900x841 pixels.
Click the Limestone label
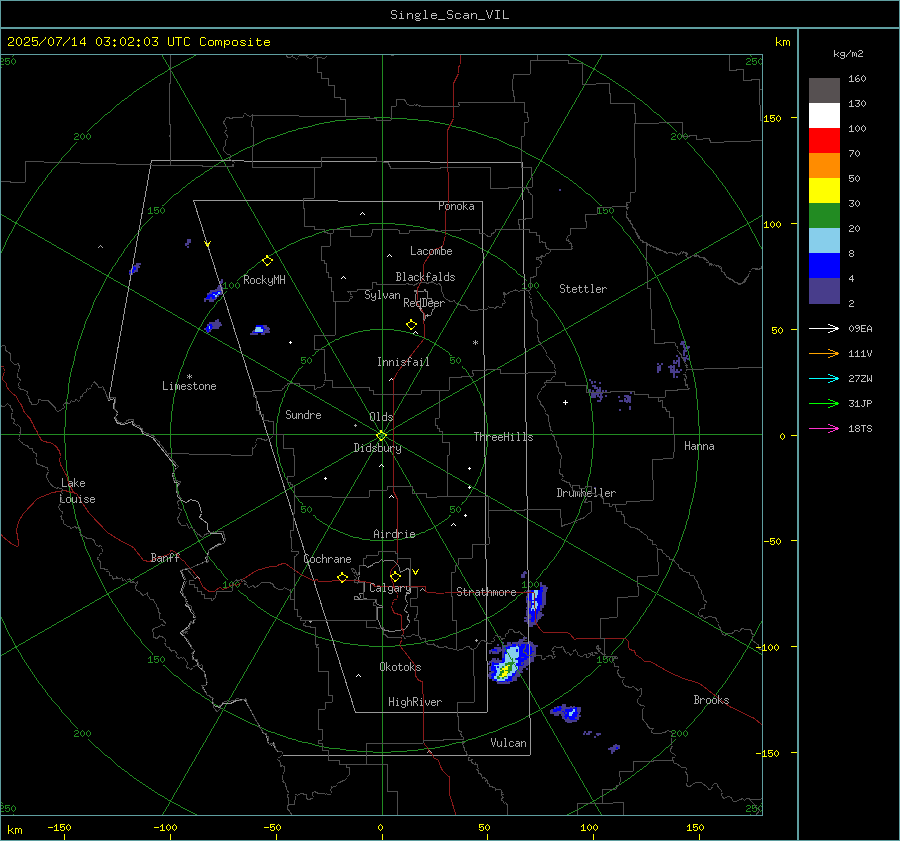coord(189,386)
